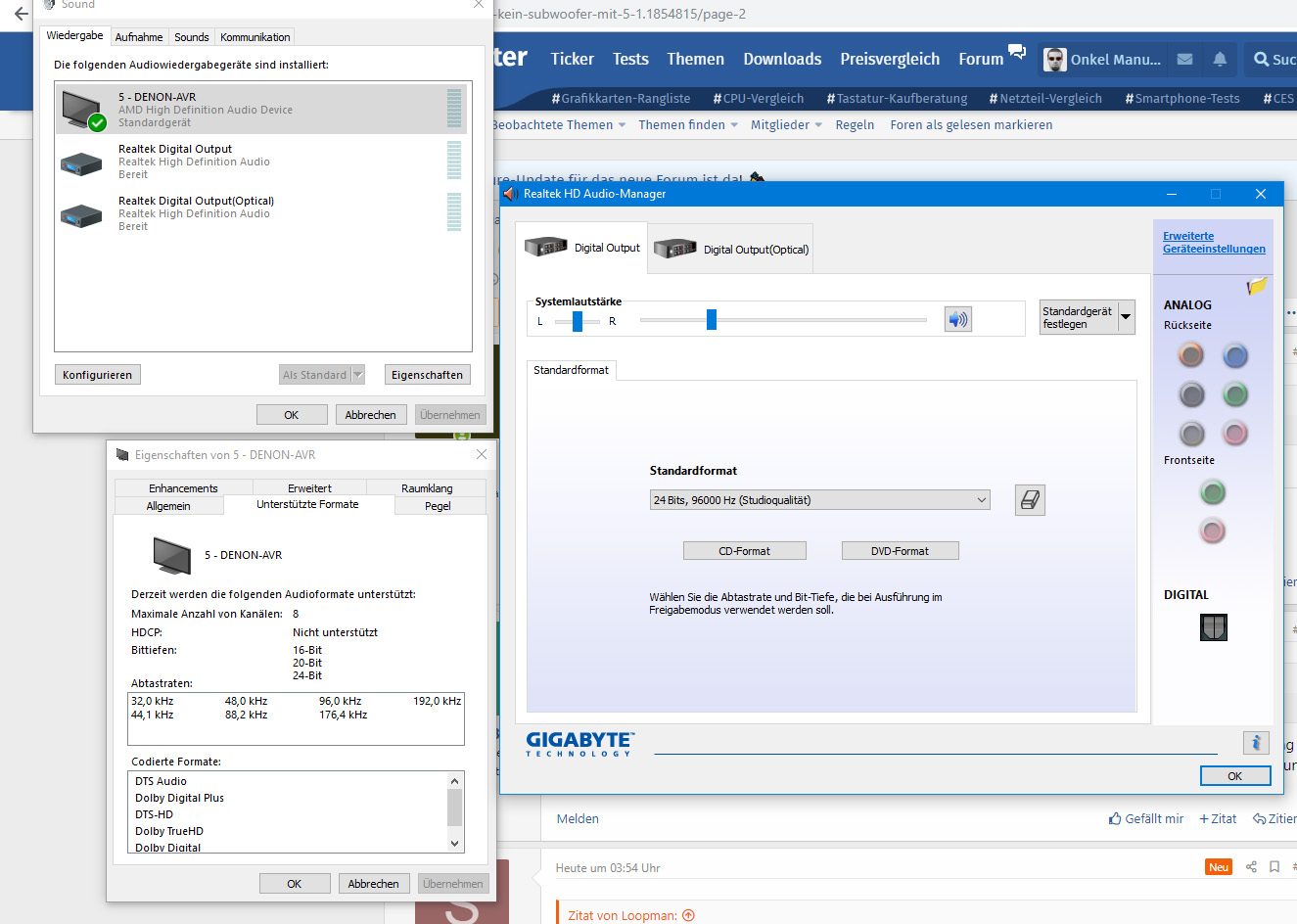The image size is (1297, 924).
Task: Select the 5 - DENON-AVR playback device
Action: 261,110
